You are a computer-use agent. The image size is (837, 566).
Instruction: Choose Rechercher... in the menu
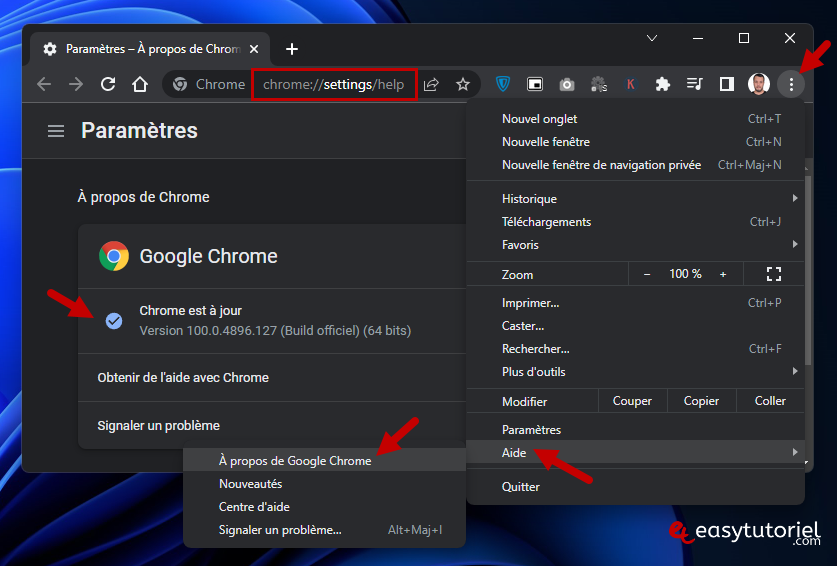click(x=635, y=349)
